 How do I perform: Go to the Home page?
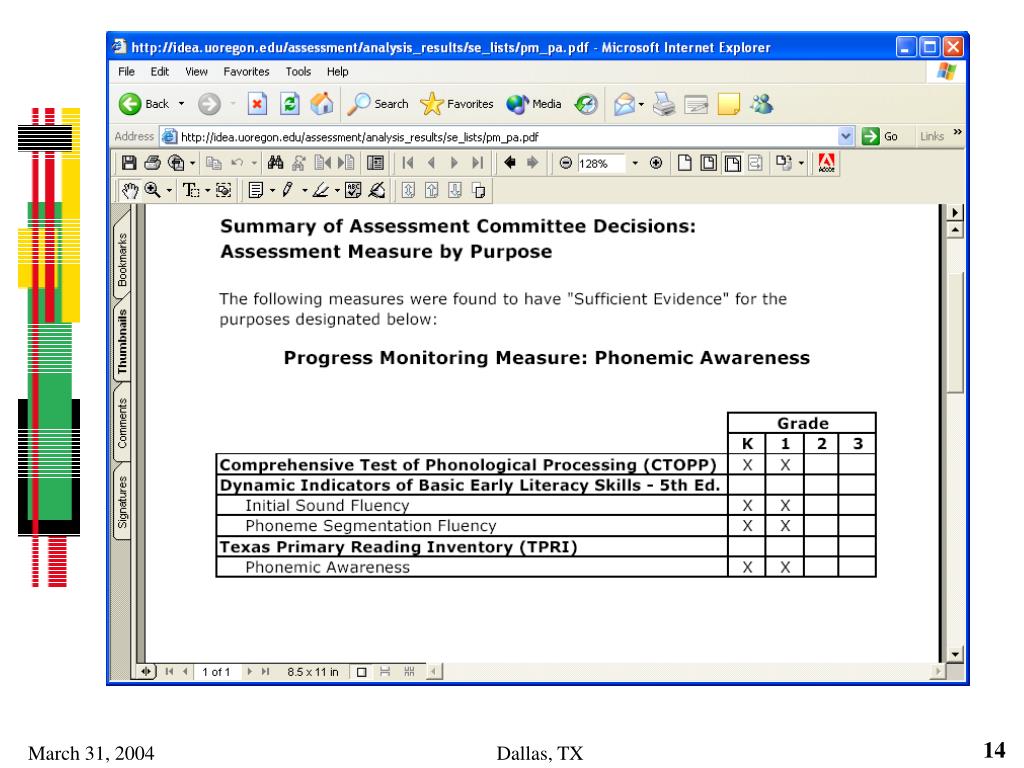coord(321,104)
